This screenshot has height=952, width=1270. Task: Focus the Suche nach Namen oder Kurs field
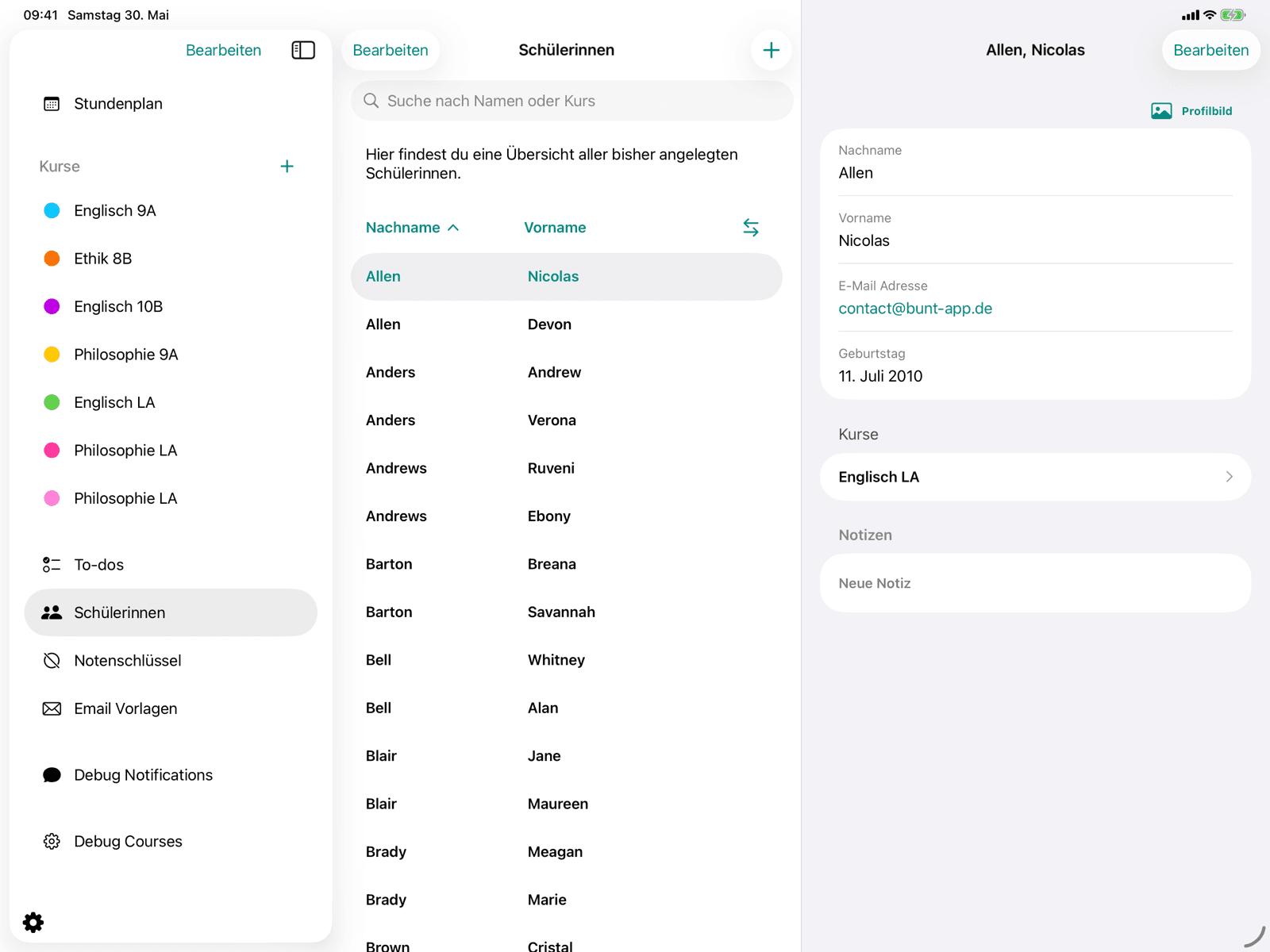(571, 101)
